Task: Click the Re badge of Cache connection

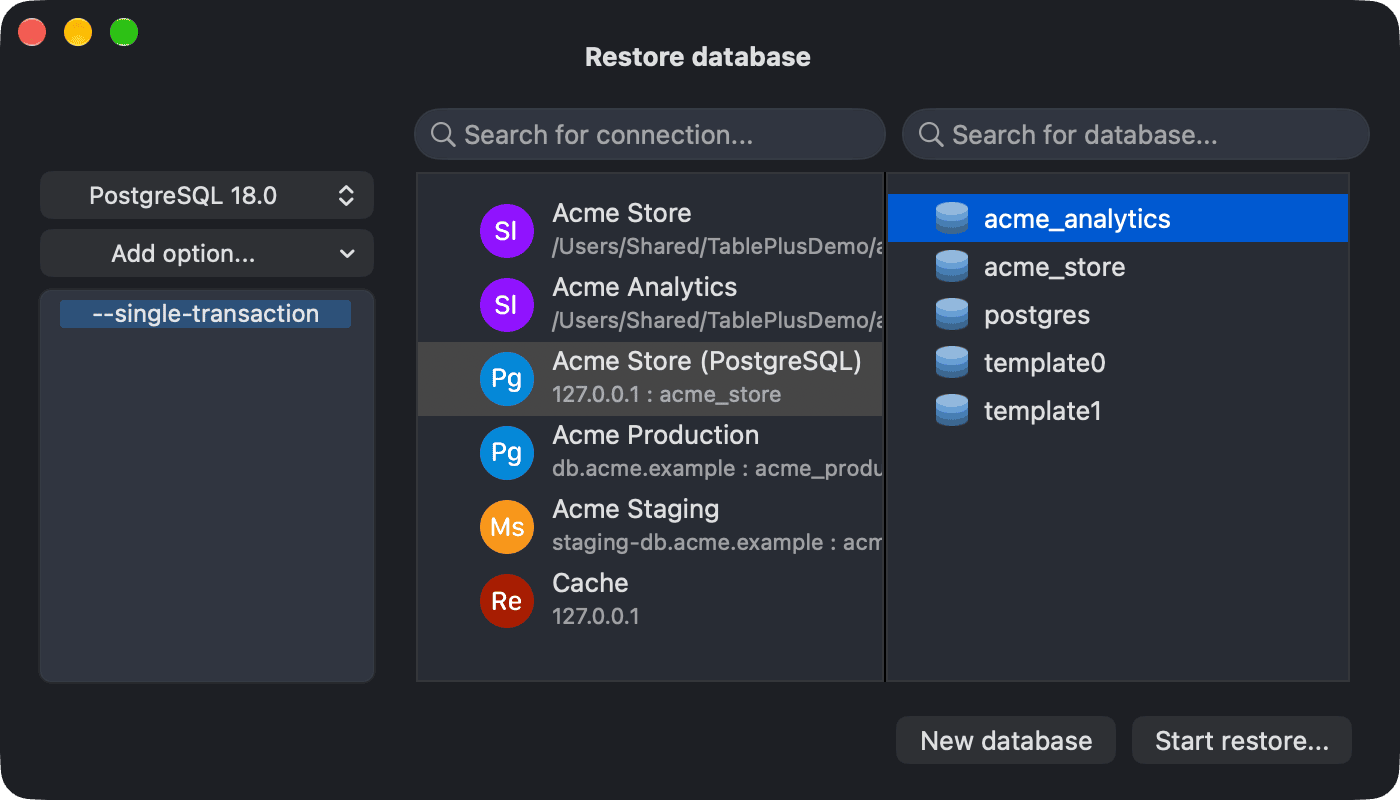Action: click(506, 601)
